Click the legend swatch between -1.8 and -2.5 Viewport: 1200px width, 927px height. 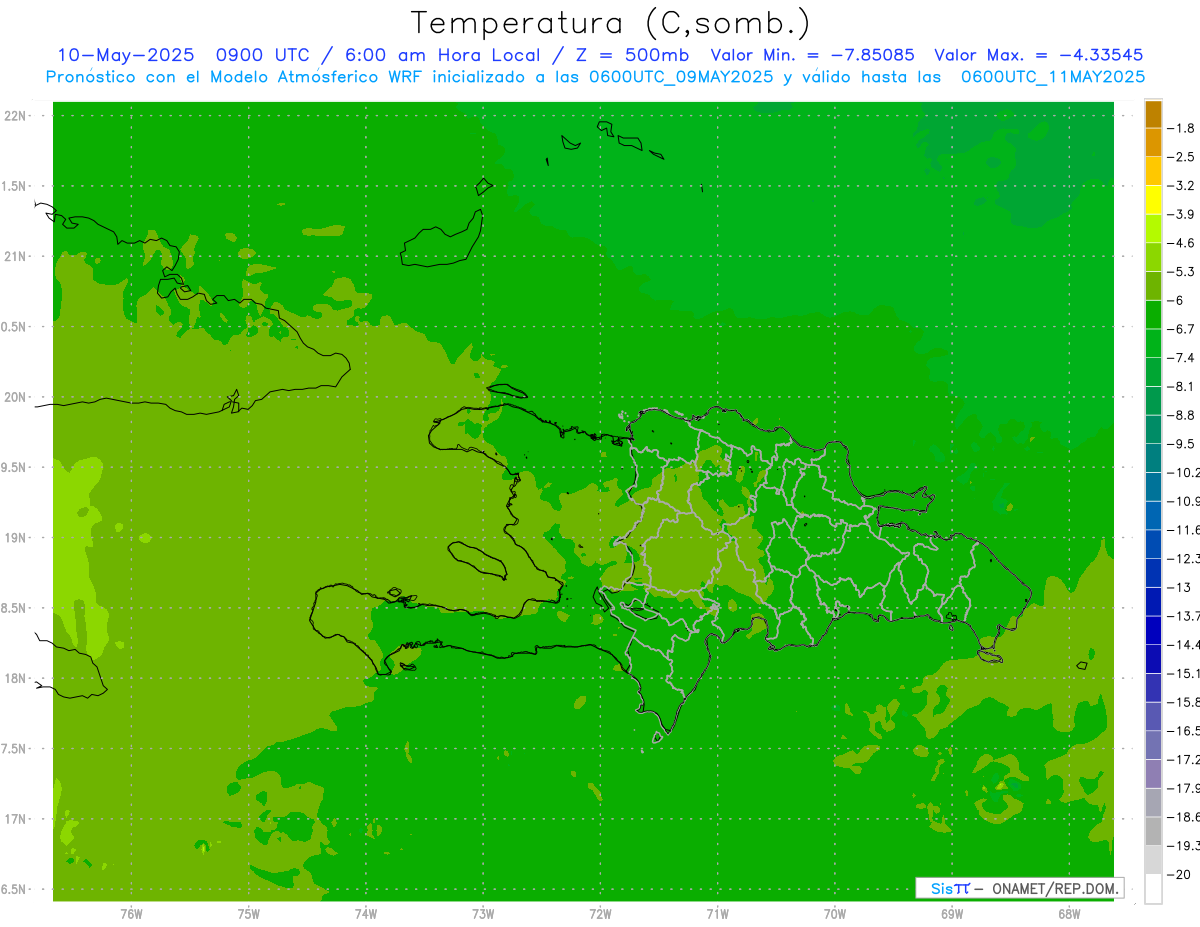(1153, 143)
